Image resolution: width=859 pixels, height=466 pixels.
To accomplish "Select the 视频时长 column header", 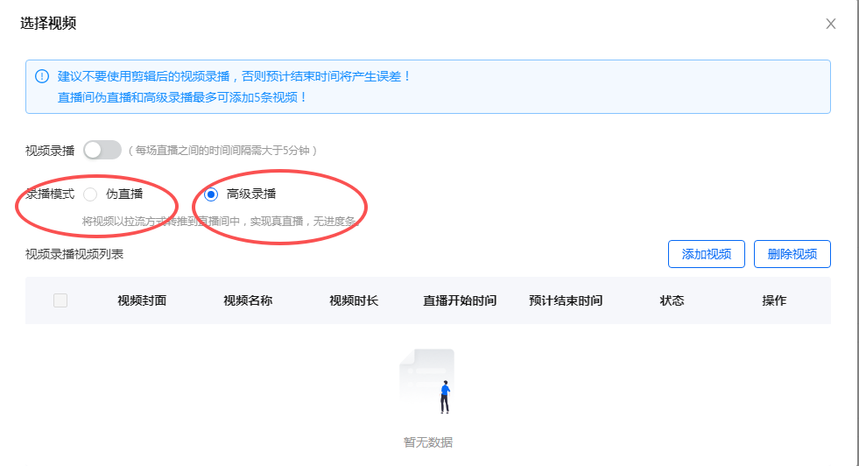I will tap(354, 301).
